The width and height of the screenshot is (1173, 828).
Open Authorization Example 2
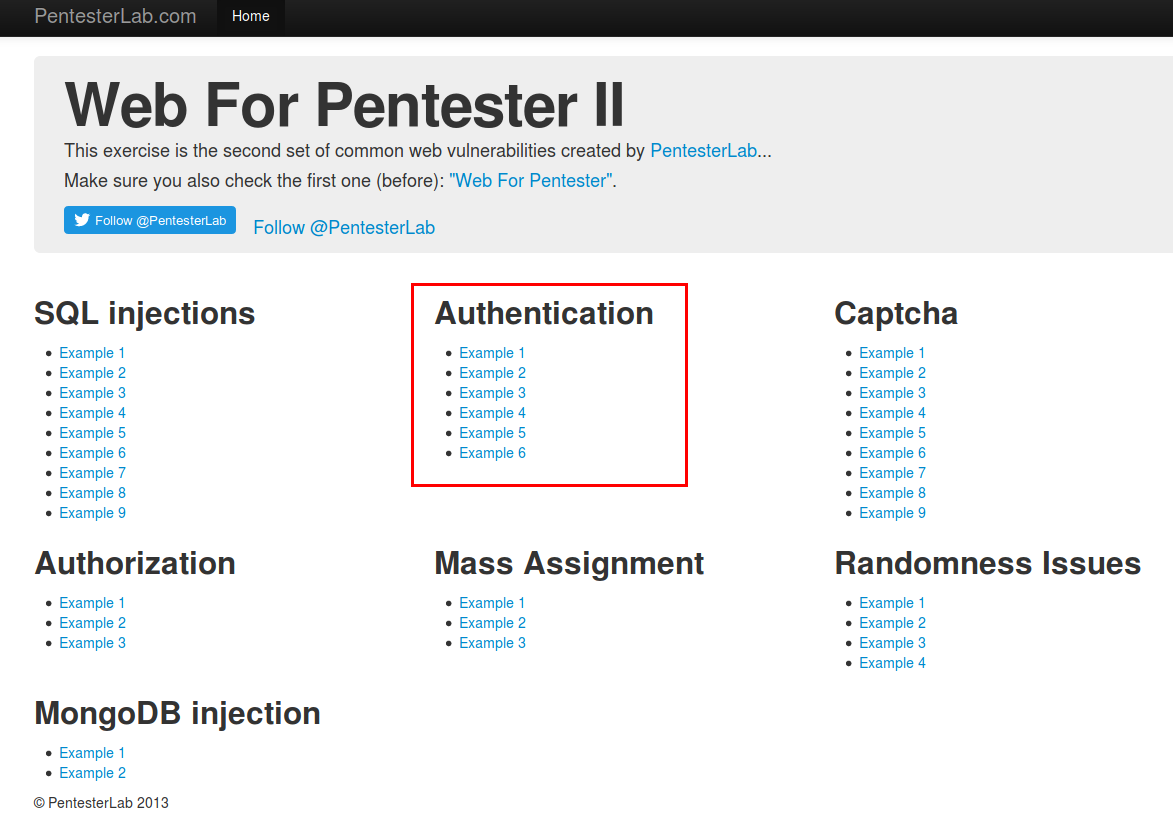[92, 622]
